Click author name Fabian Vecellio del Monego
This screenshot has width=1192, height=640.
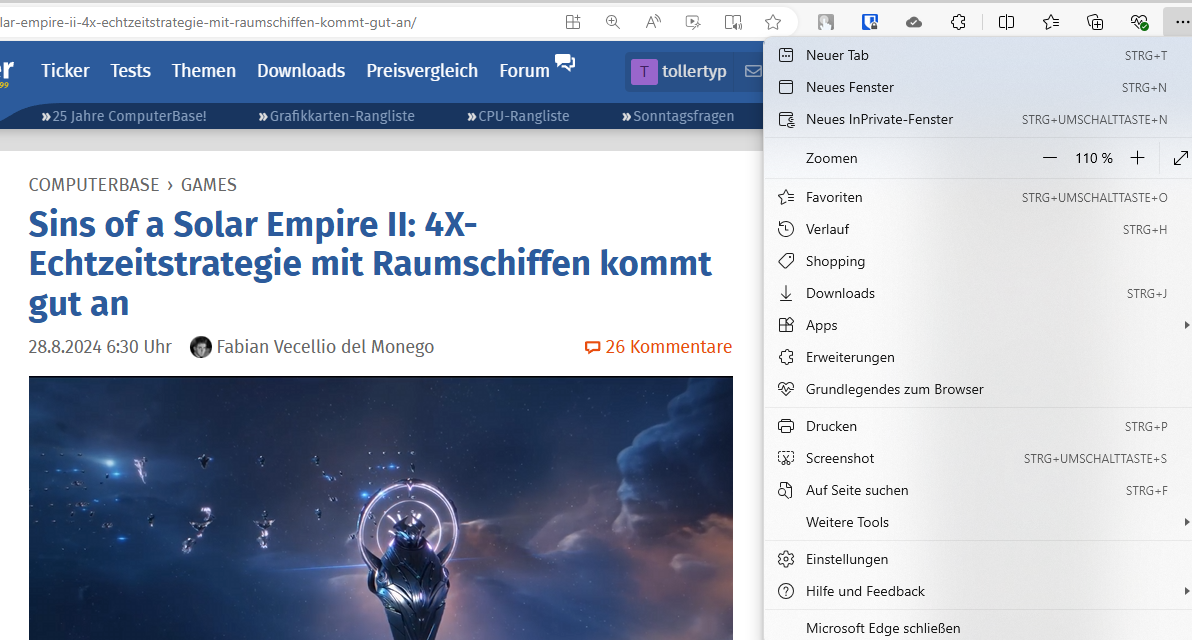click(325, 347)
